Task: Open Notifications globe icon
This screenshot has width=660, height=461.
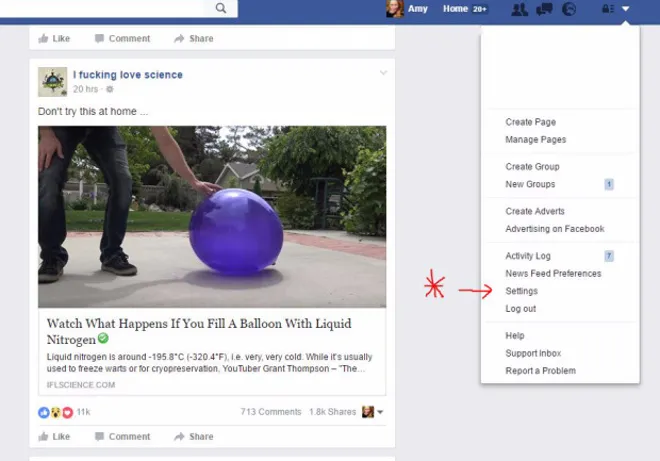Action: [569, 9]
